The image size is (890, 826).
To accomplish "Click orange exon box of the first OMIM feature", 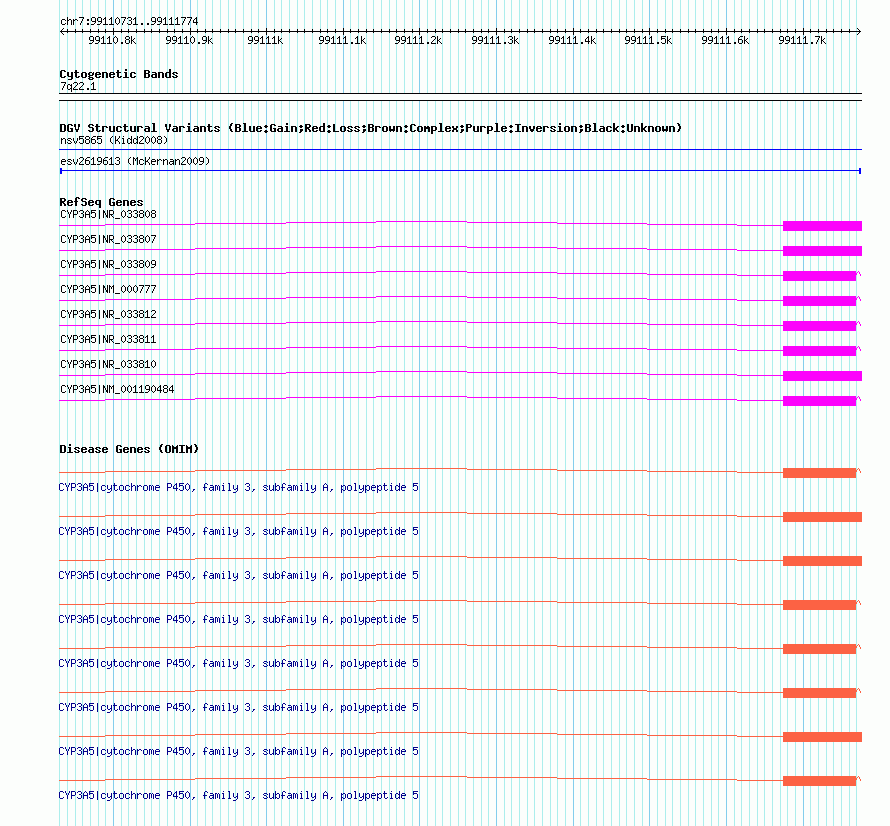I will (x=820, y=473).
